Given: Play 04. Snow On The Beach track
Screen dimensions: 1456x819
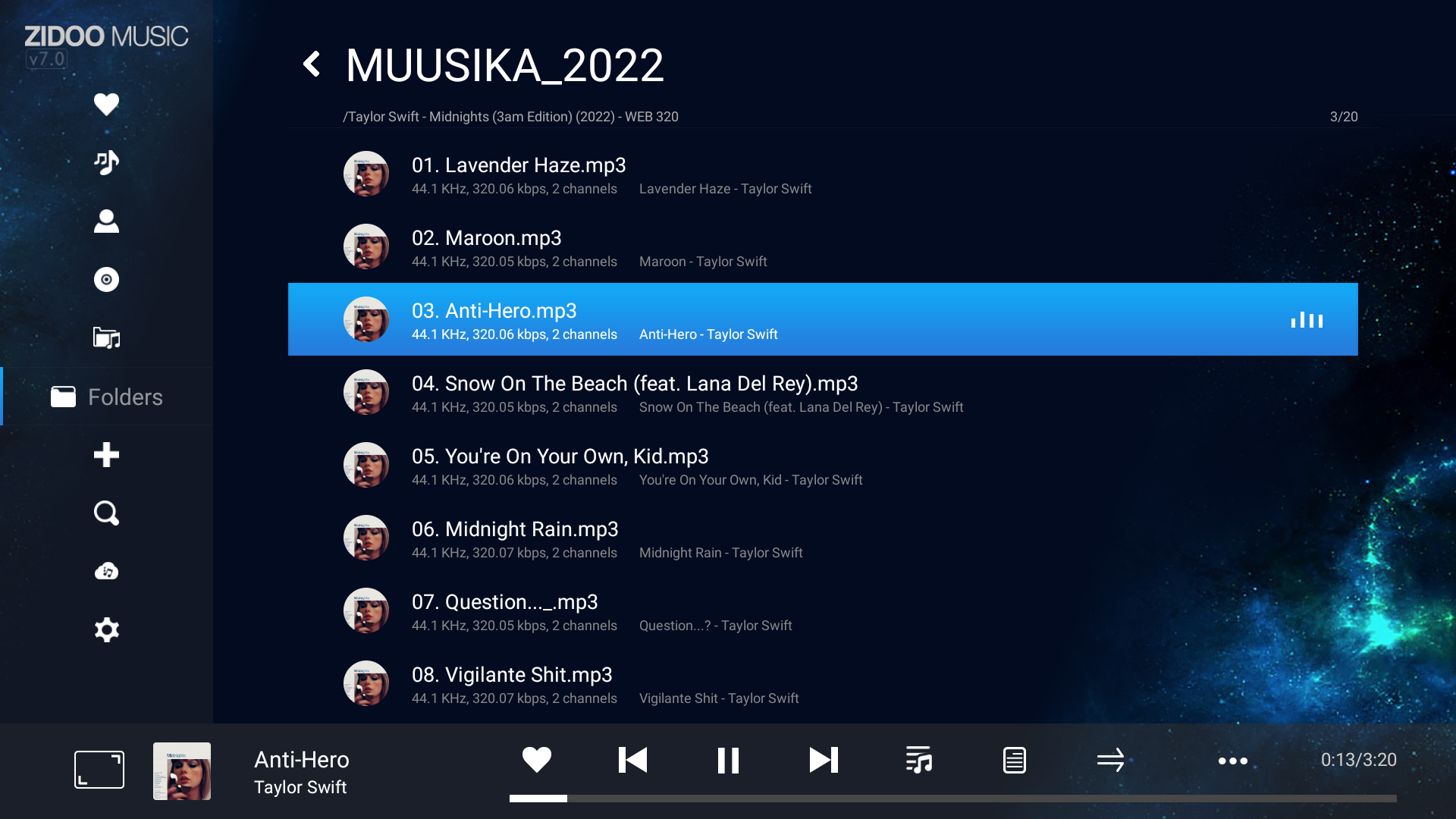Looking at the screenshot, I should coord(823,393).
